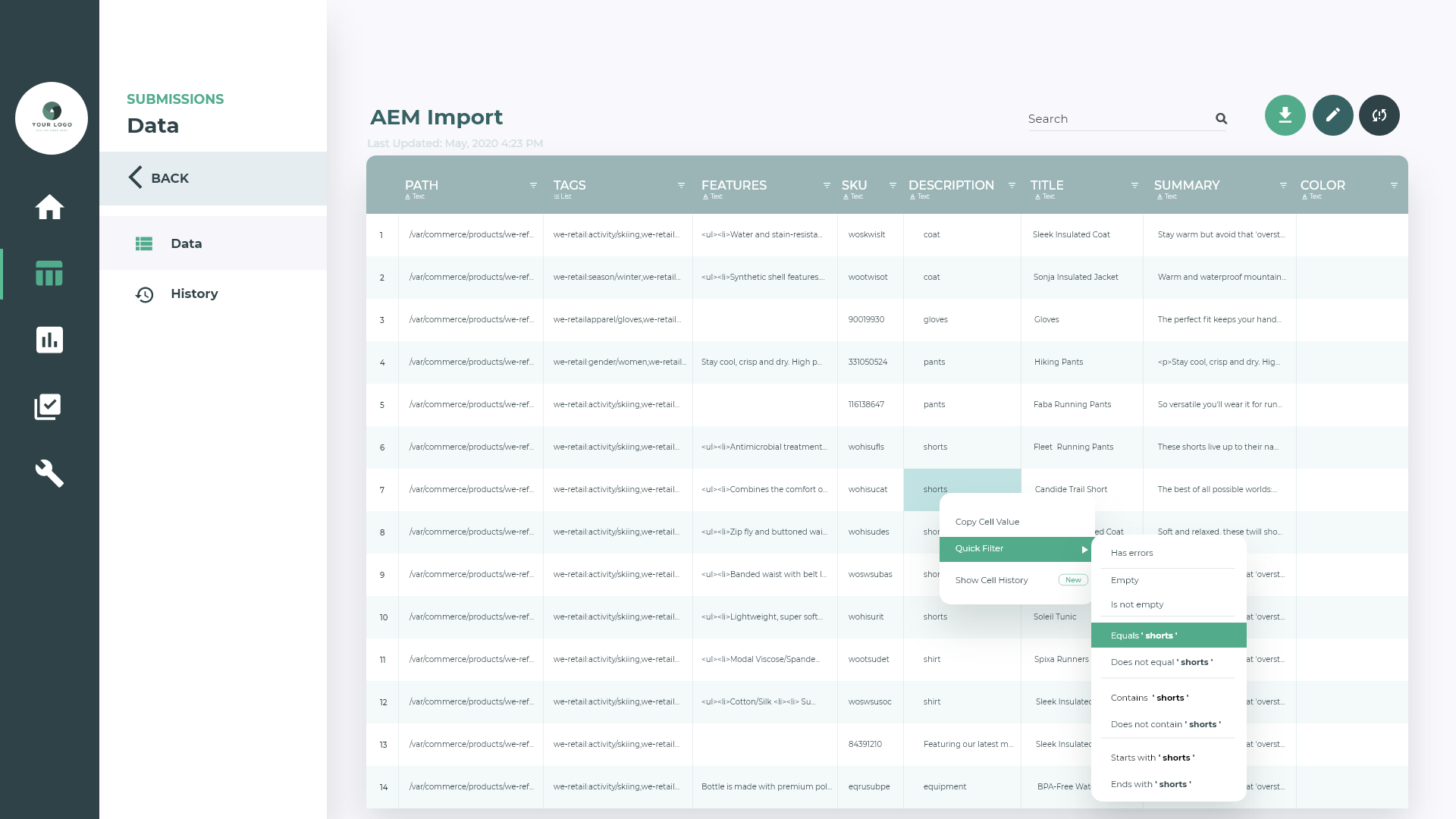
Task: Select Show Cell History entry
Action: pos(992,580)
